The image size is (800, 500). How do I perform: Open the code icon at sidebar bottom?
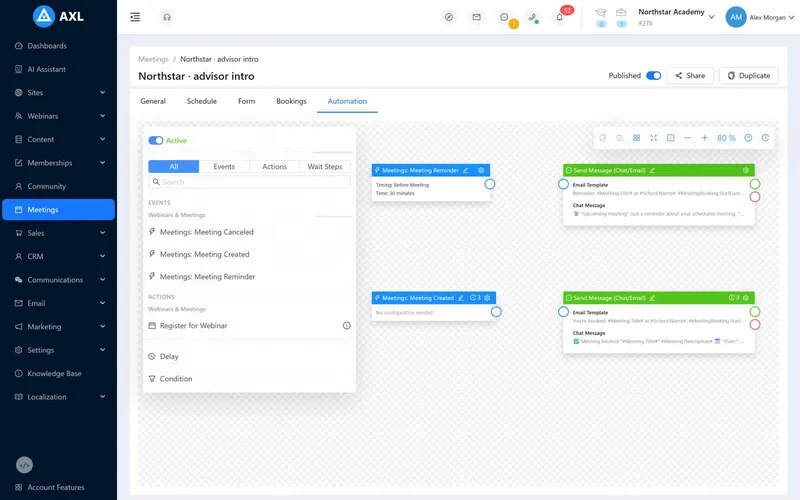point(24,465)
